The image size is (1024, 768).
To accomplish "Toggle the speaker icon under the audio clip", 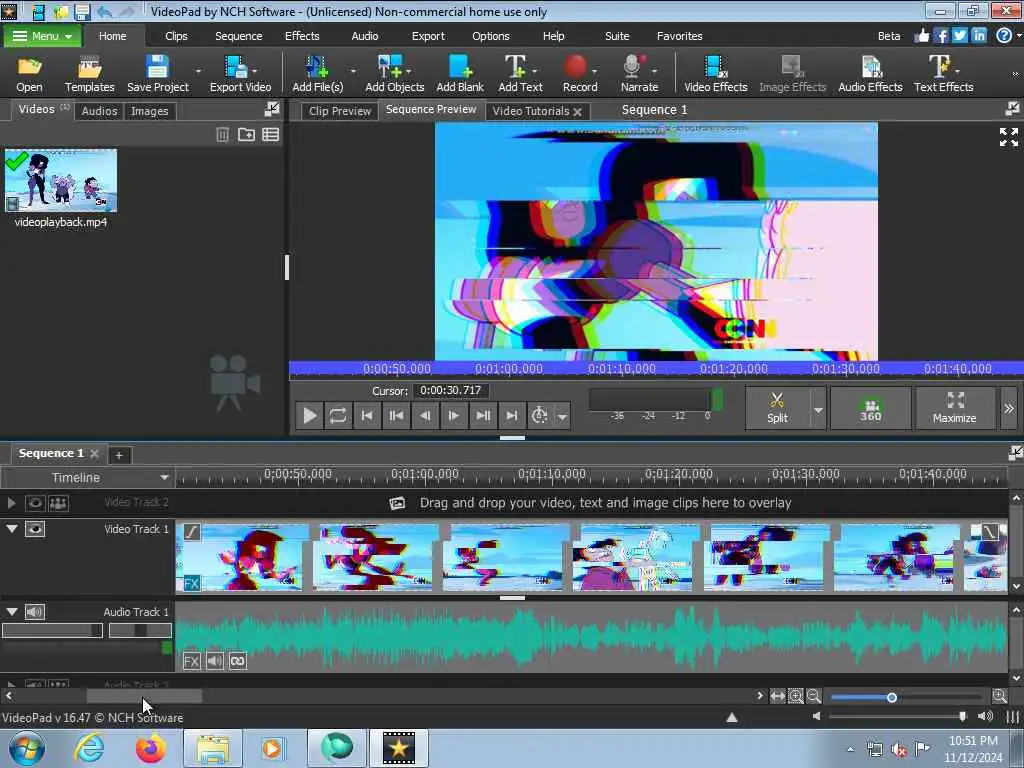I will (x=214, y=662).
